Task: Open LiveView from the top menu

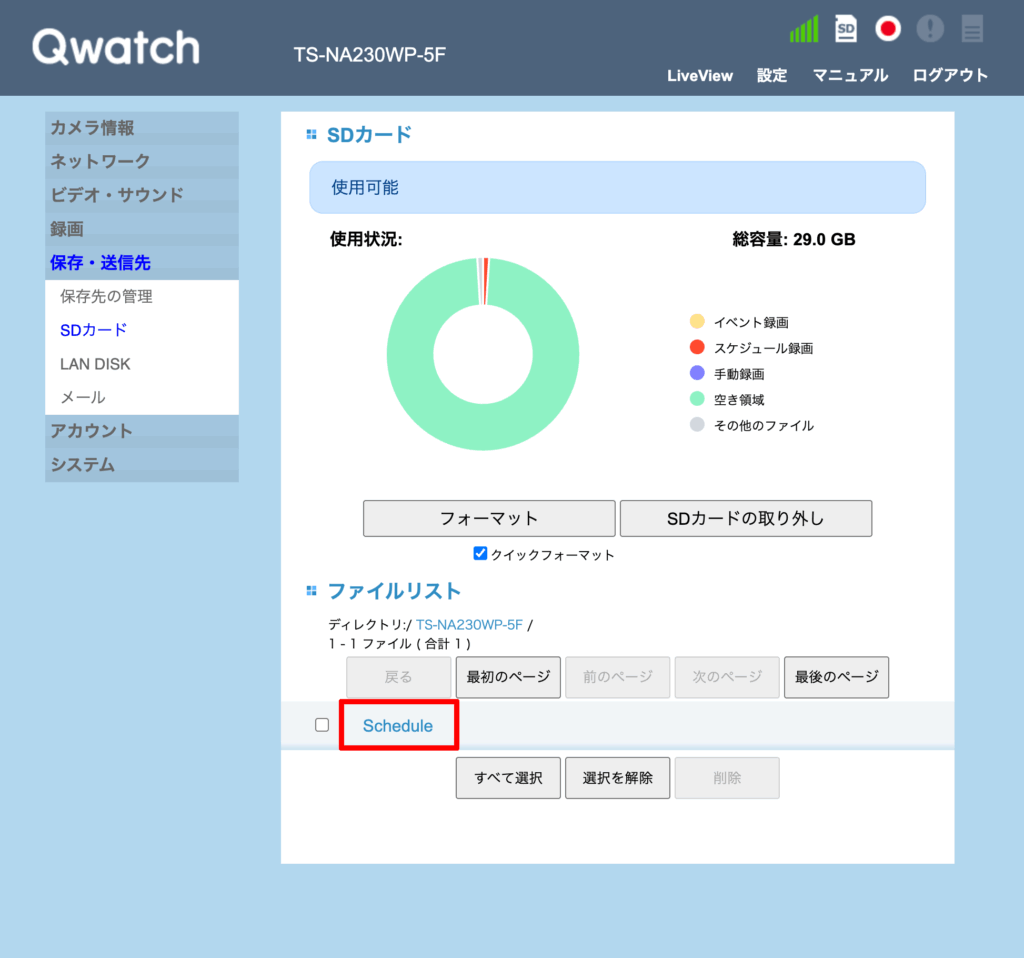Action: coord(700,76)
